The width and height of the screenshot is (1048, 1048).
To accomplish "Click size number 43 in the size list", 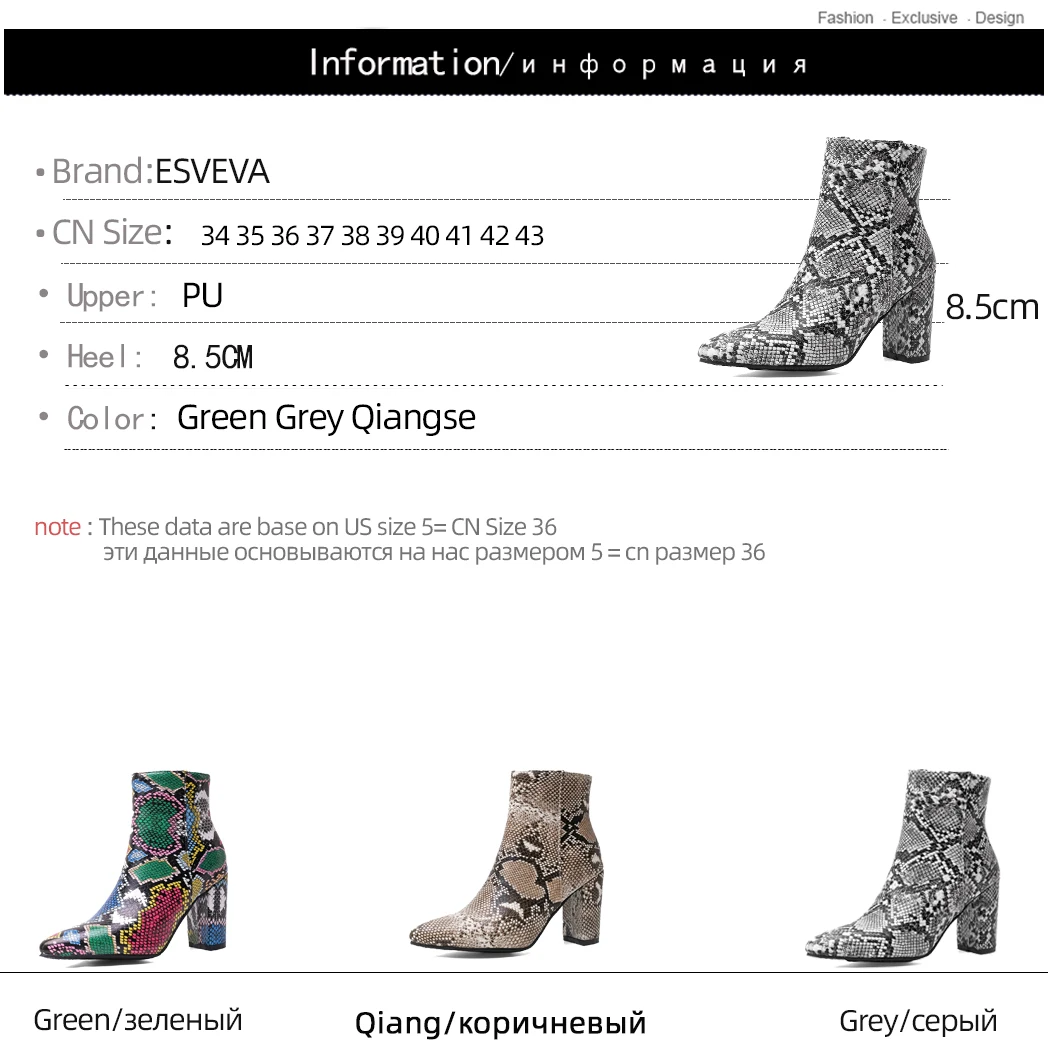I will point(529,235).
